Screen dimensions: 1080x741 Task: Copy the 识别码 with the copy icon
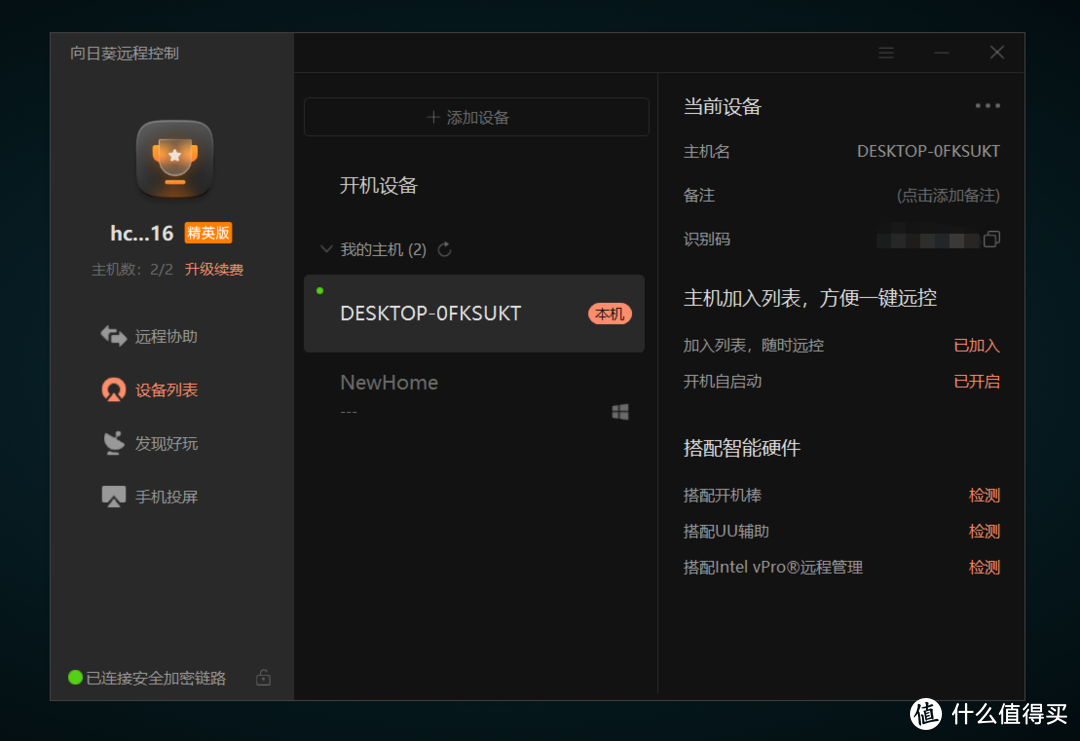[x=992, y=239]
